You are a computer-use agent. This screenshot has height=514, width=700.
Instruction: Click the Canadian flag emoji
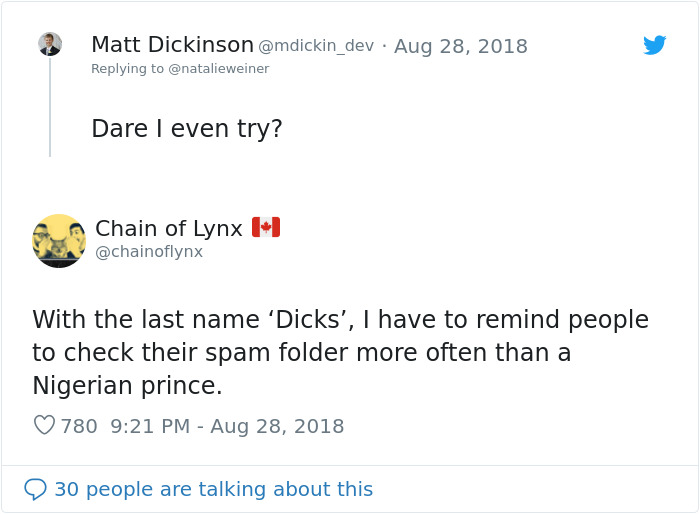(x=266, y=228)
